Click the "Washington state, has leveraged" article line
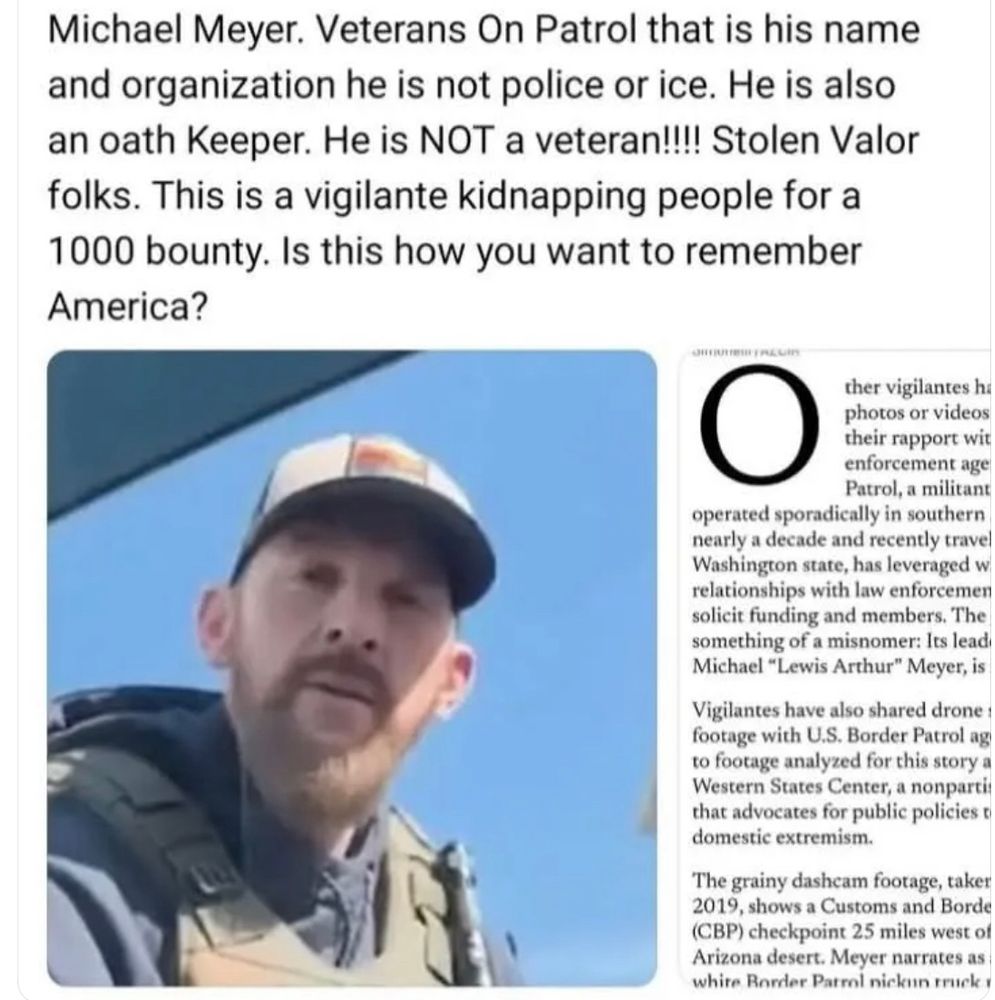The height and width of the screenshot is (1000, 995). pos(841,565)
